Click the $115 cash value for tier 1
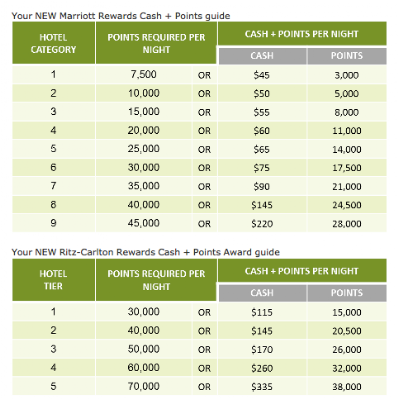The width and height of the screenshot is (399, 400). coord(262,312)
